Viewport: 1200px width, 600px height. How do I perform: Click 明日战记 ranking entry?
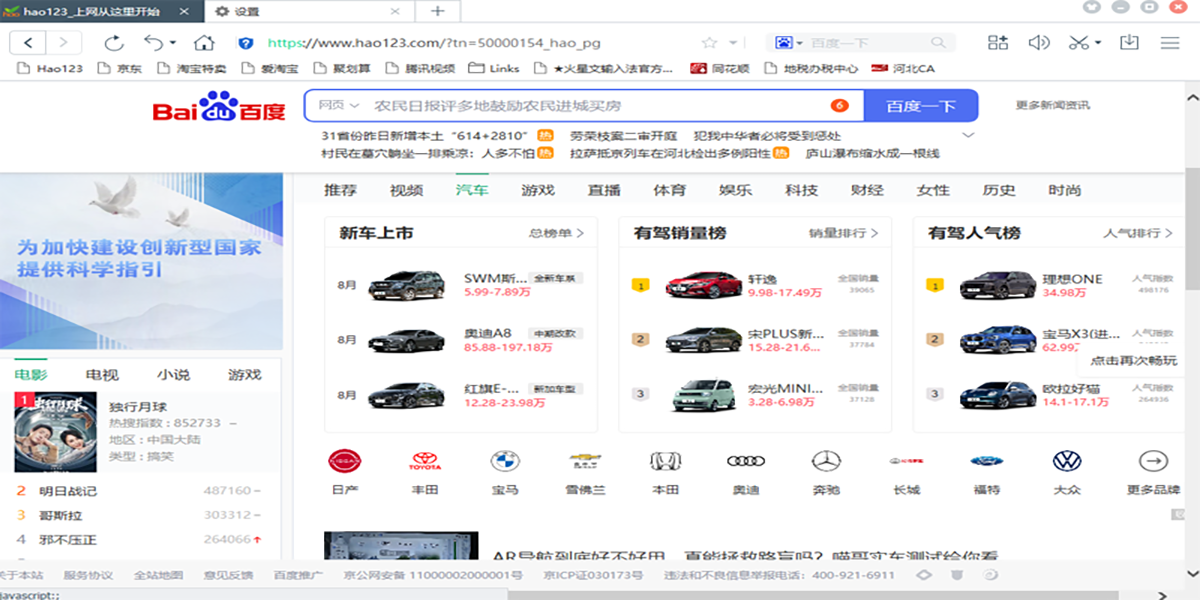(68, 491)
